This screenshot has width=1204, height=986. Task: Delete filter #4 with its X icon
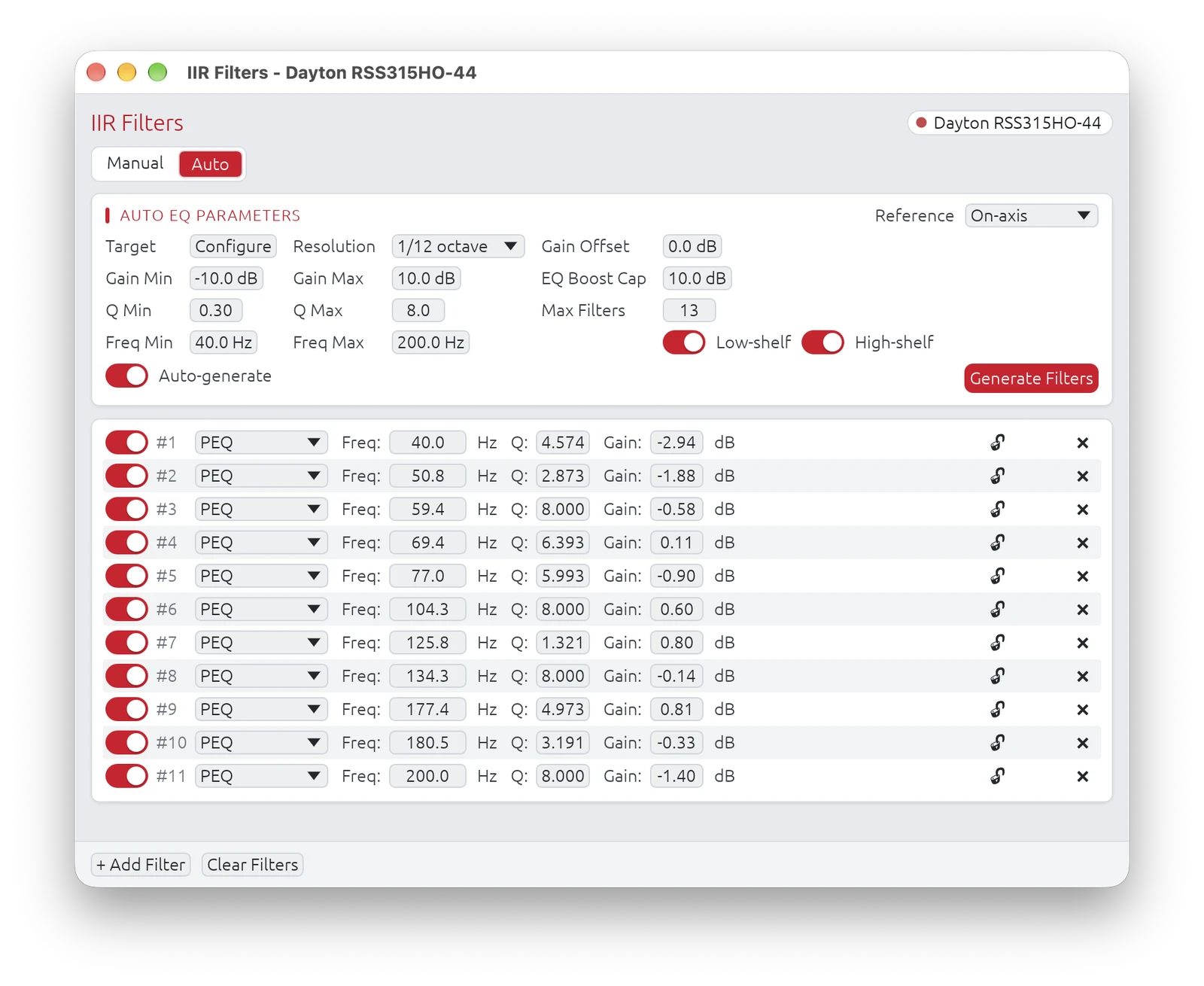(1083, 543)
